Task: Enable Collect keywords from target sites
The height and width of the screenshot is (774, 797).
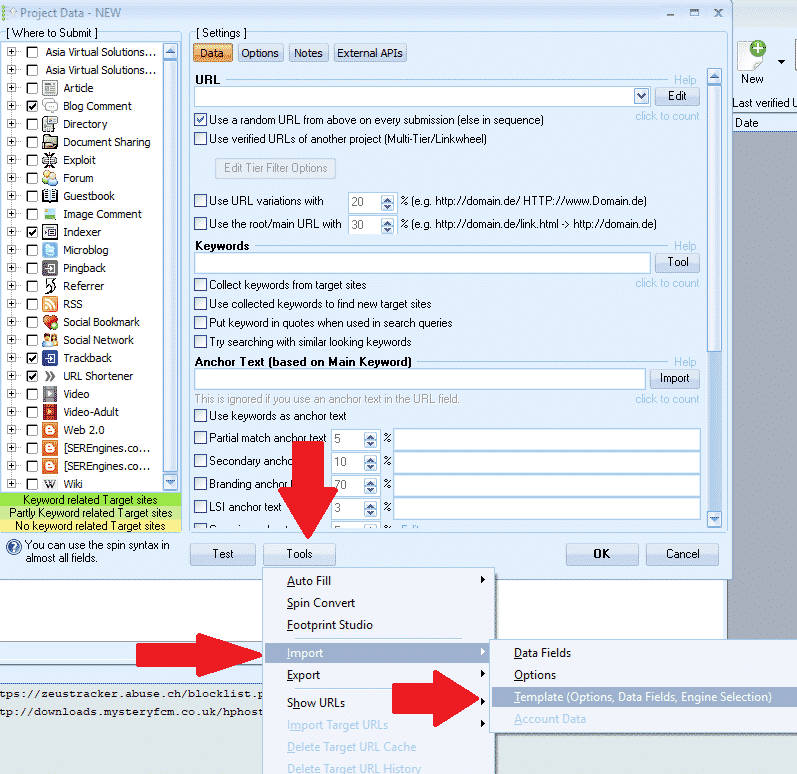Action: 201,285
